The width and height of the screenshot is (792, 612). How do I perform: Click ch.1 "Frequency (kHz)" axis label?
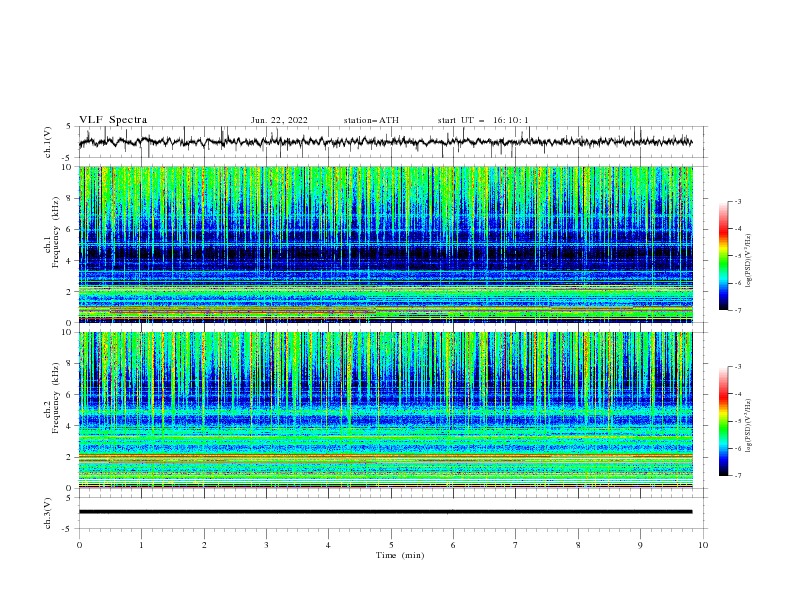[x=56, y=230]
